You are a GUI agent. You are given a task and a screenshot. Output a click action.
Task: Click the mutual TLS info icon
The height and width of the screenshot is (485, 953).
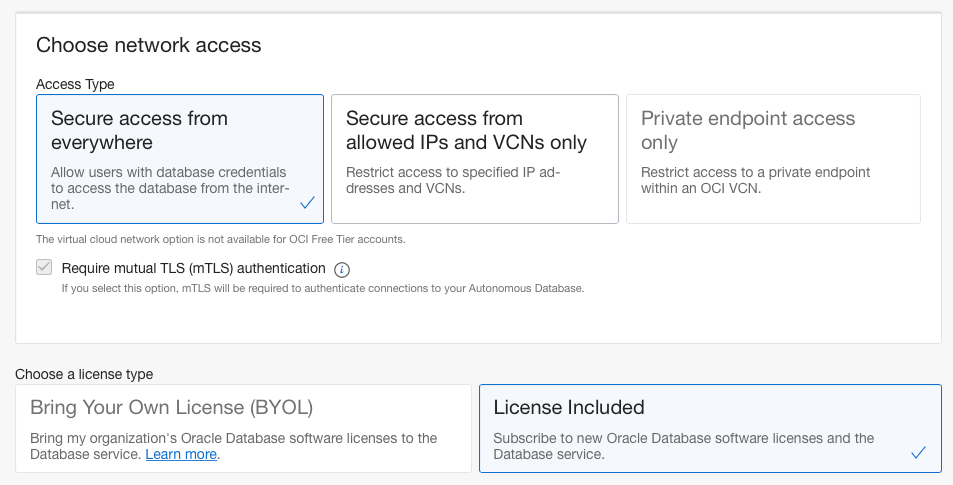pos(342,269)
